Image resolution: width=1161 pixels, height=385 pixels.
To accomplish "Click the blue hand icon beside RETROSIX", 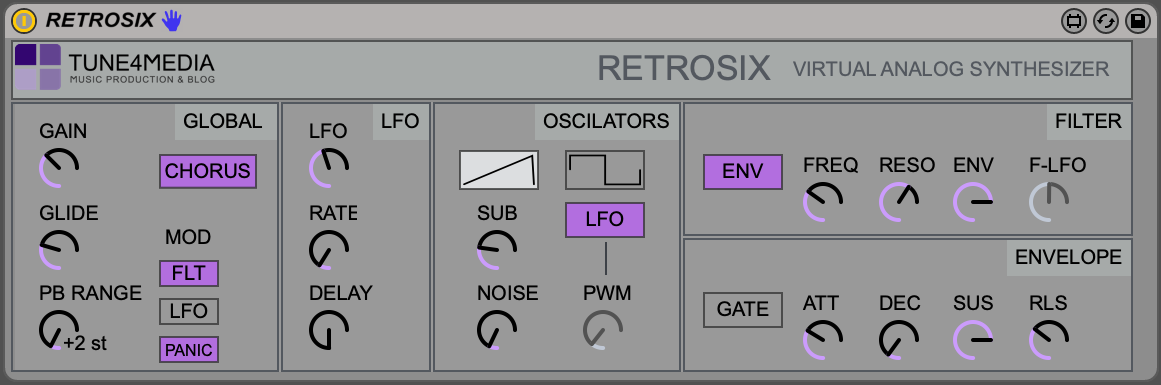I will [172, 21].
